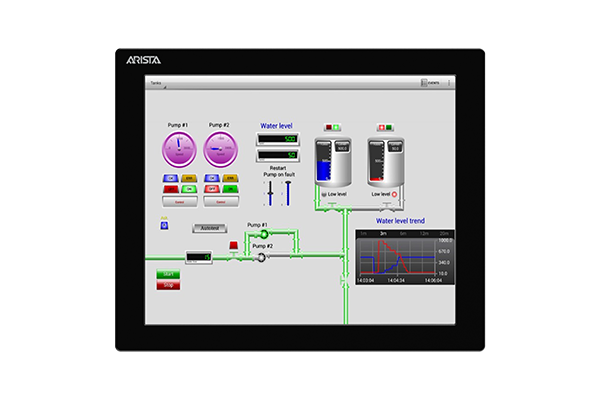Image resolution: width=600 pixels, height=400 pixels.
Task: Click the left water tank graphic
Action: pyautogui.click(x=330, y=162)
